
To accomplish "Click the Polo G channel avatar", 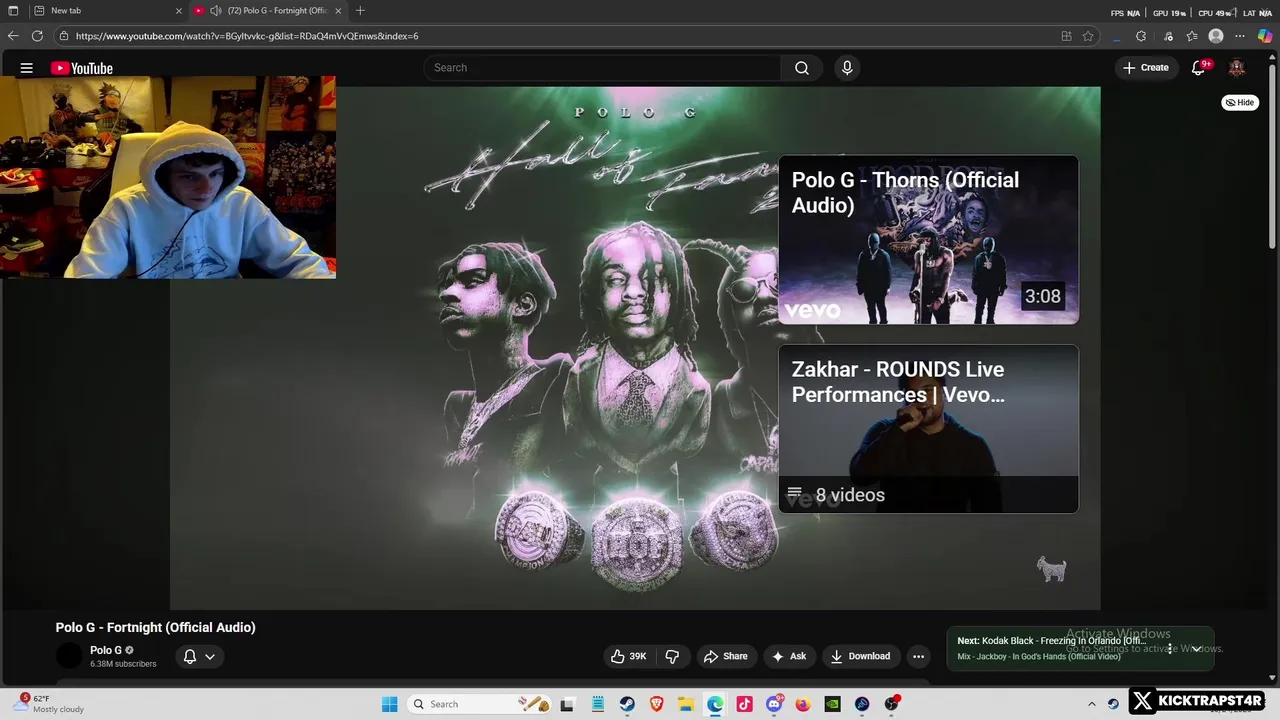I will pos(69,656).
